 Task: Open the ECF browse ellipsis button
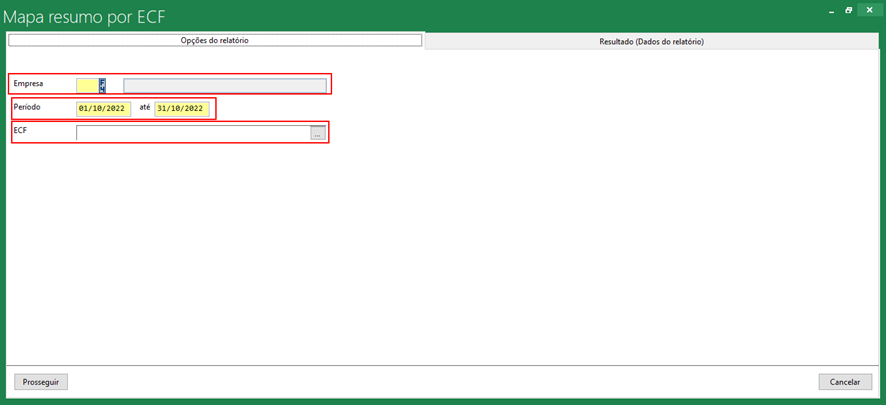click(318, 133)
